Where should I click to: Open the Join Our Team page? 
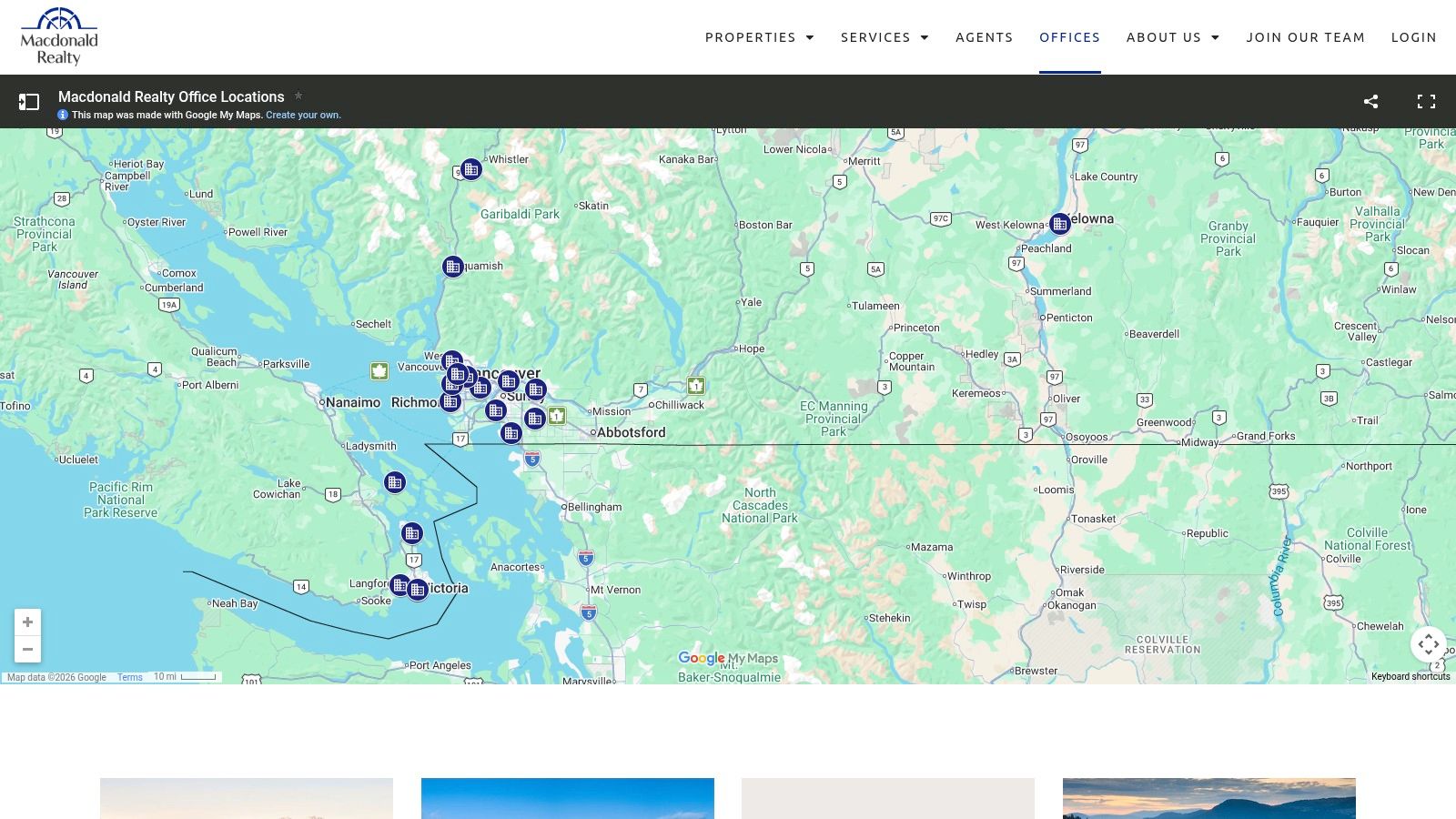[x=1305, y=37]
